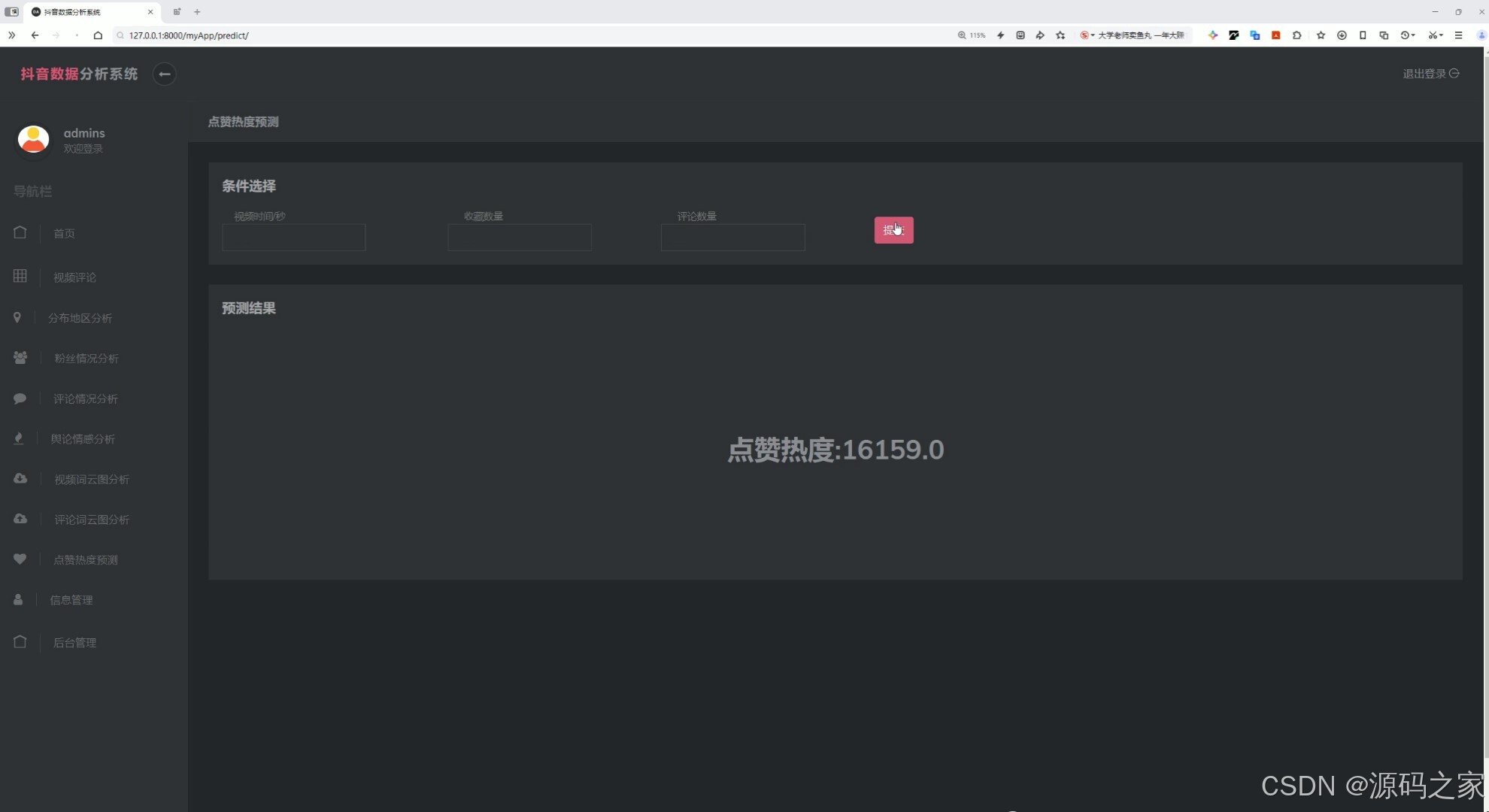
Task: Click the cloud icon for 视频词云图分析
Action: click(x=20, y=478)
